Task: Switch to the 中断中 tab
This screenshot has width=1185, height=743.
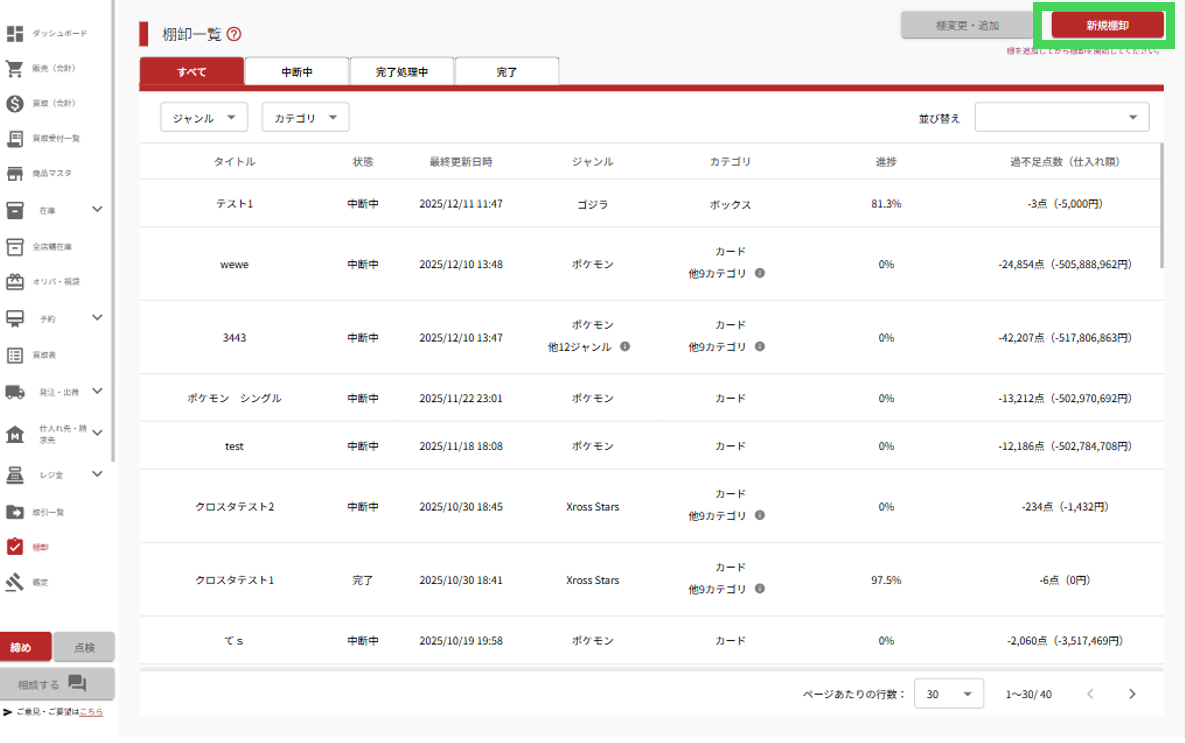Action: coord(296,72)
